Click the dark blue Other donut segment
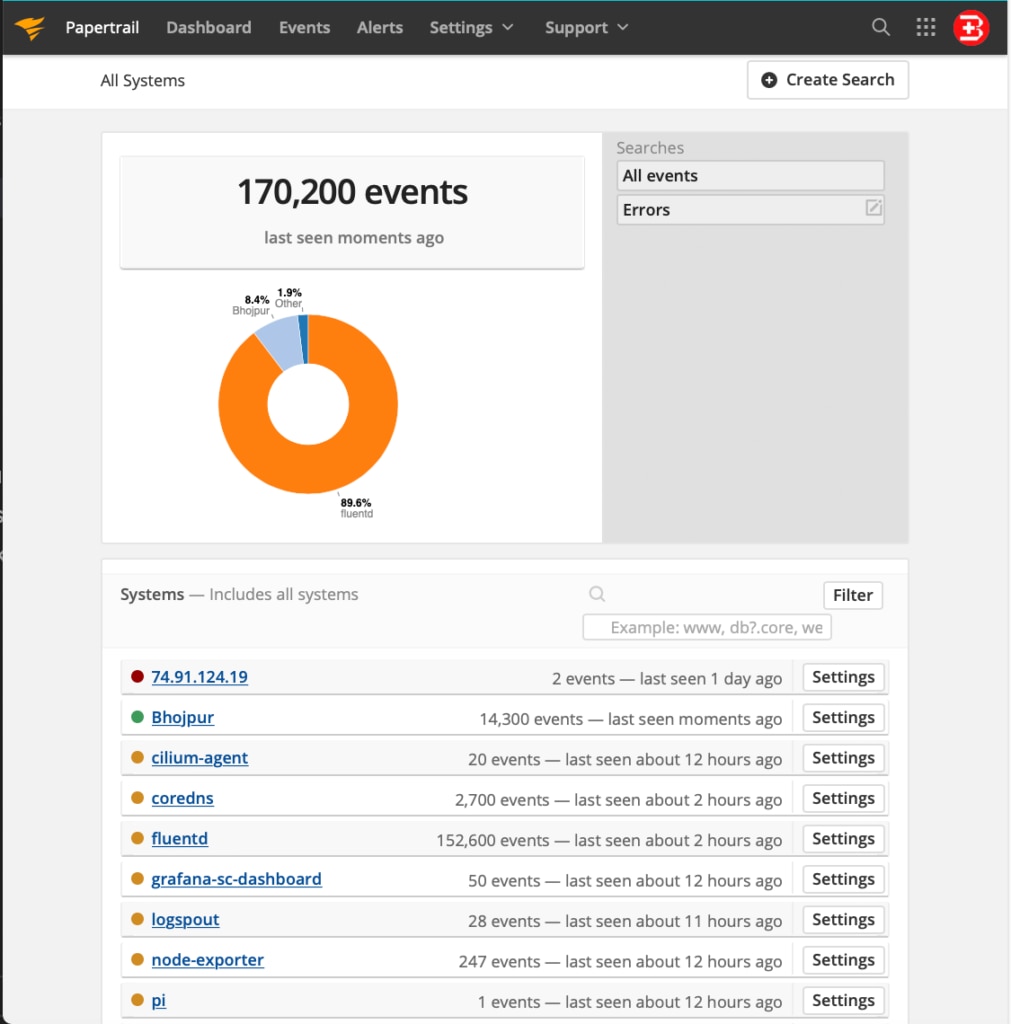The width and height of the screenshot is (1011, 1024). tap(304, 339)
